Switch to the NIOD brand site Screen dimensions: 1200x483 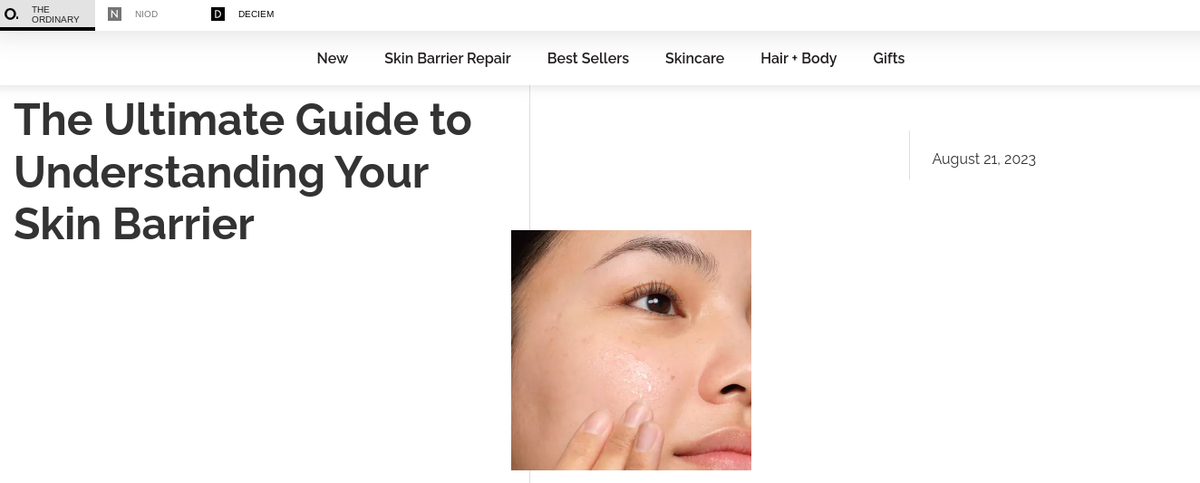coord(146,14)
